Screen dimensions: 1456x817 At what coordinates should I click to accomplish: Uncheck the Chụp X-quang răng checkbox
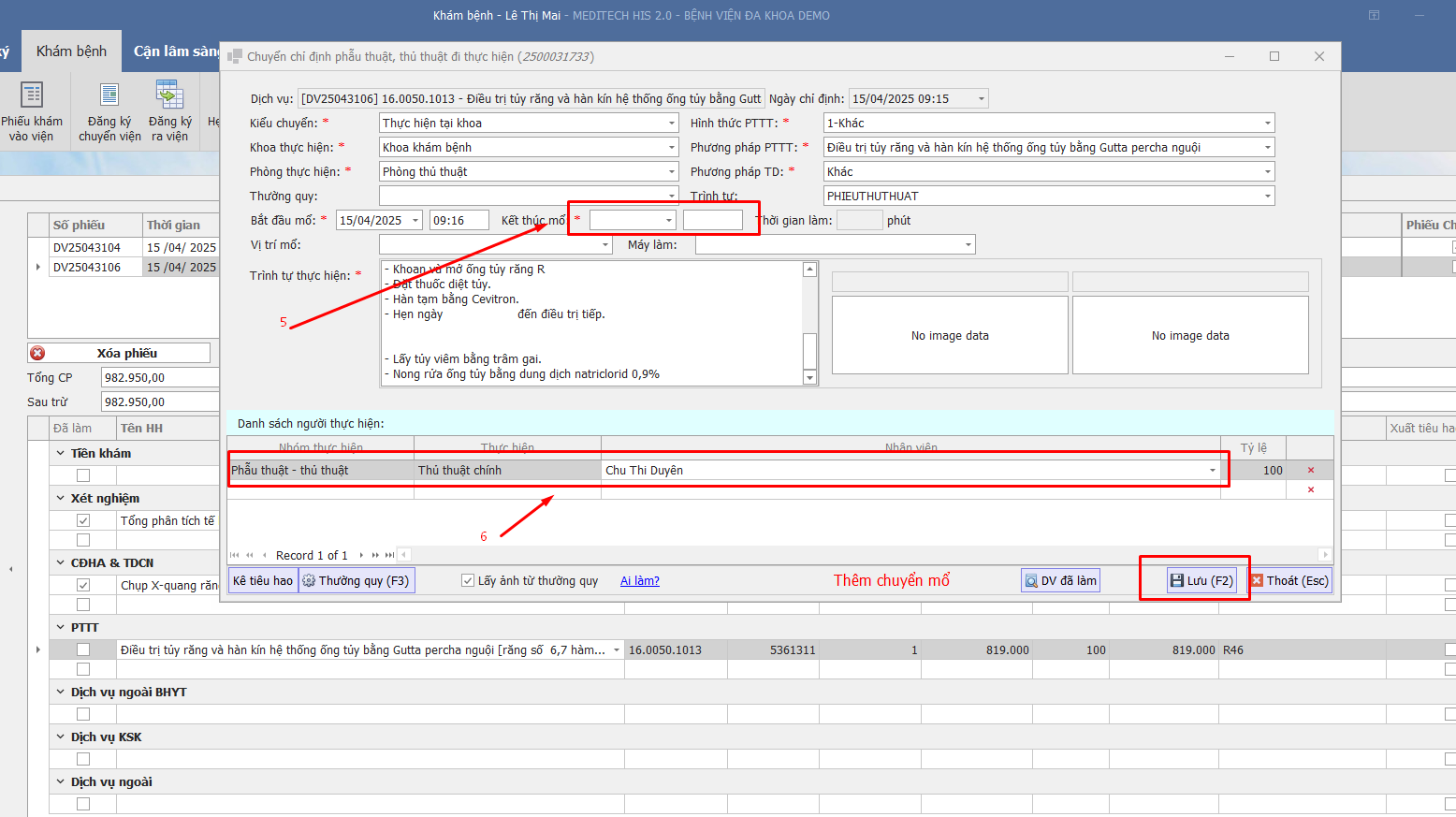pos(83,585)
